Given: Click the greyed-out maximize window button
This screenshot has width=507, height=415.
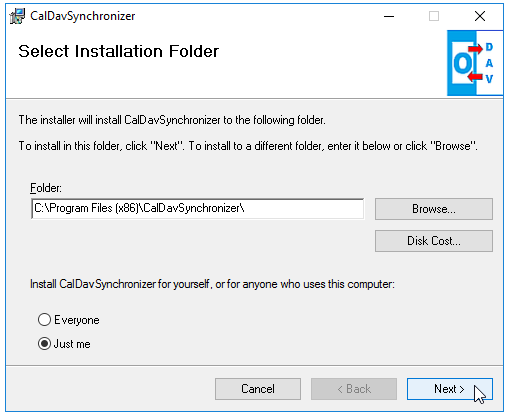Looking at the screenshot, I should (434, 16).
